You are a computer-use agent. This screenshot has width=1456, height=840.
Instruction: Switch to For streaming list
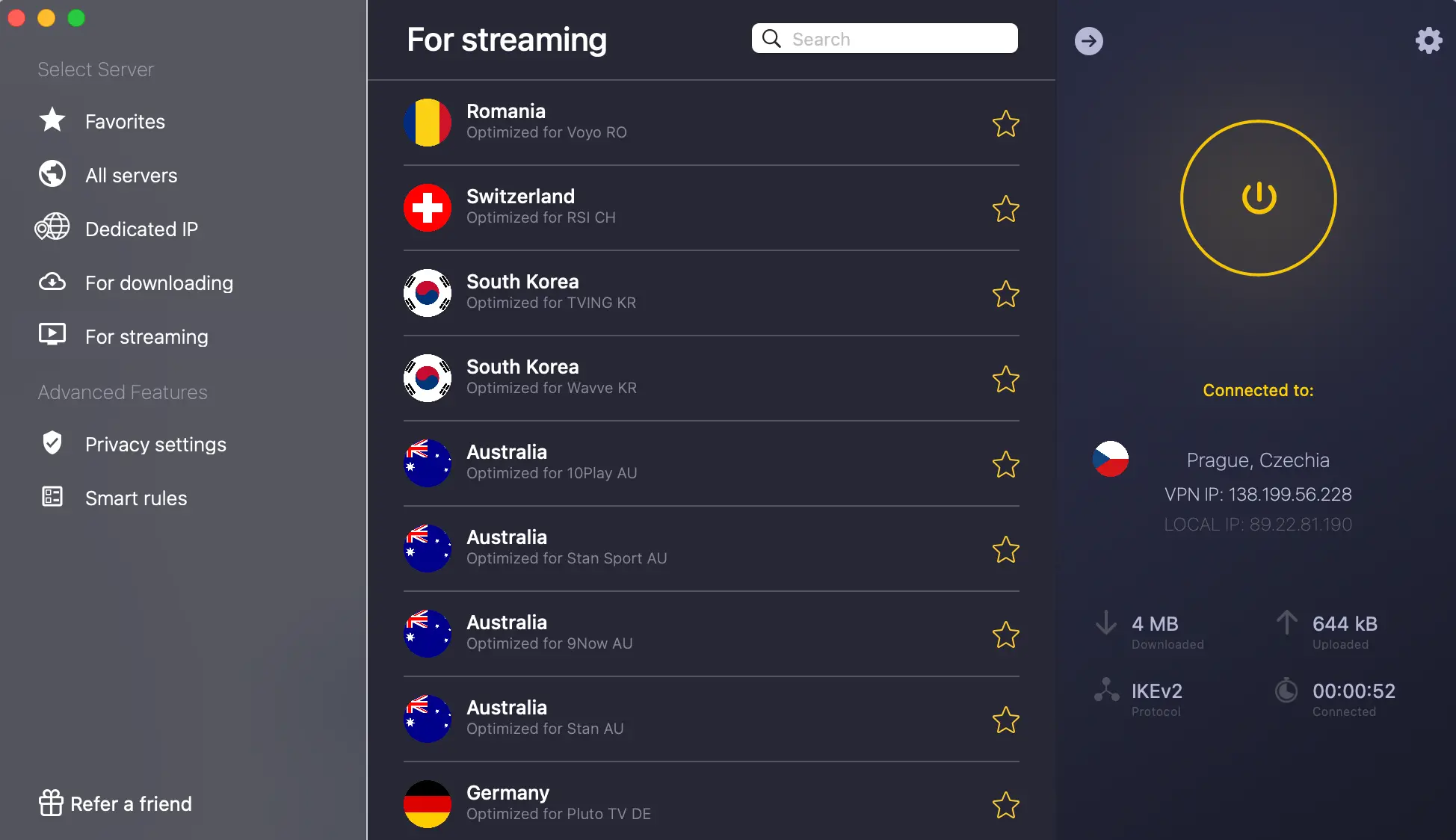(x=146, y=336)
